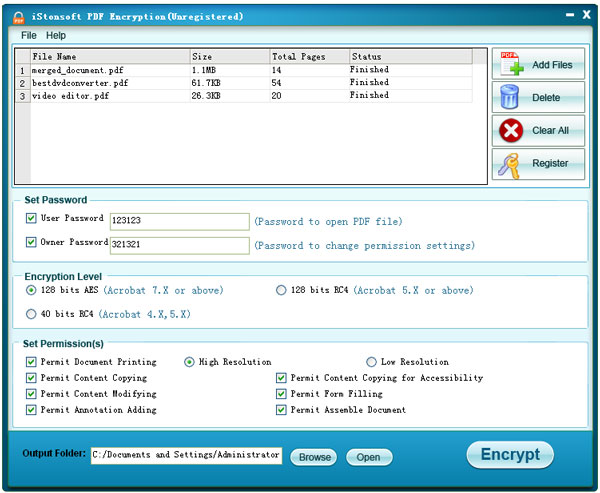Viewport: 600px width, 493px height.
Task: Click the User Password input field
Action: 180,222
